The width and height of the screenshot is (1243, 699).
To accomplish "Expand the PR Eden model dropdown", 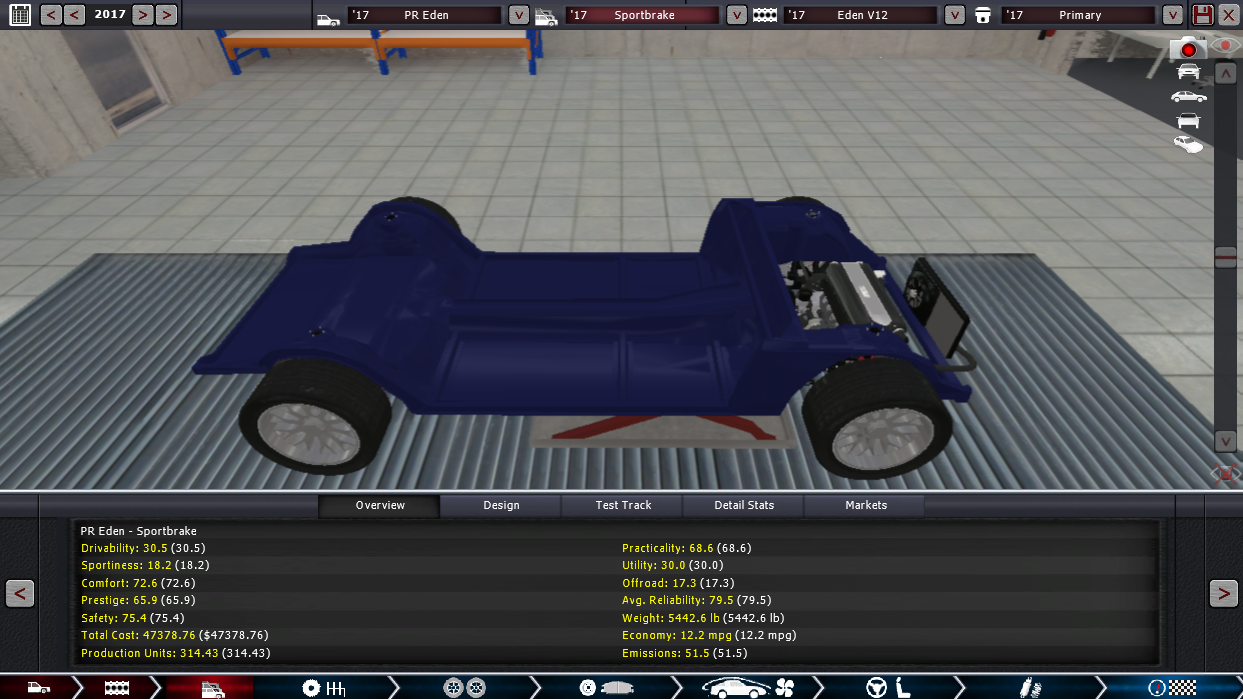I will [519, 15].
